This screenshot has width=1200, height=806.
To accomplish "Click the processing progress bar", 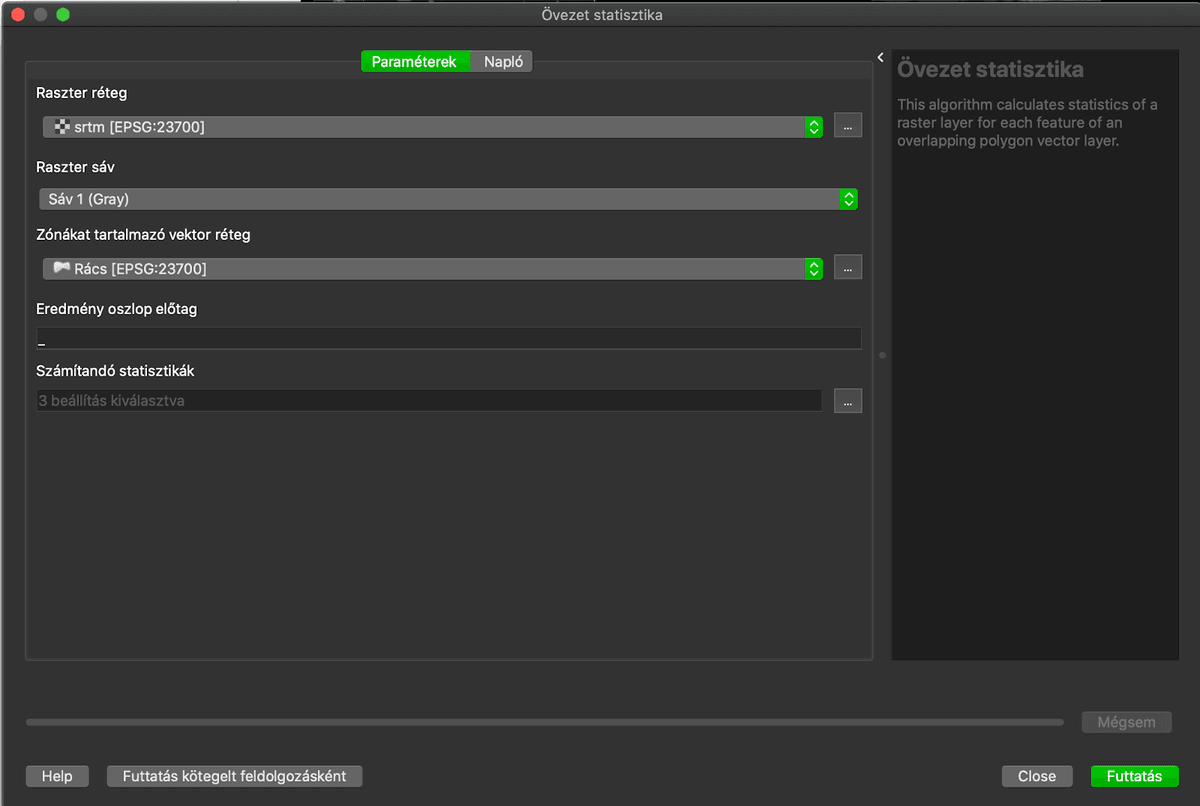I will (x=545, y=722).
